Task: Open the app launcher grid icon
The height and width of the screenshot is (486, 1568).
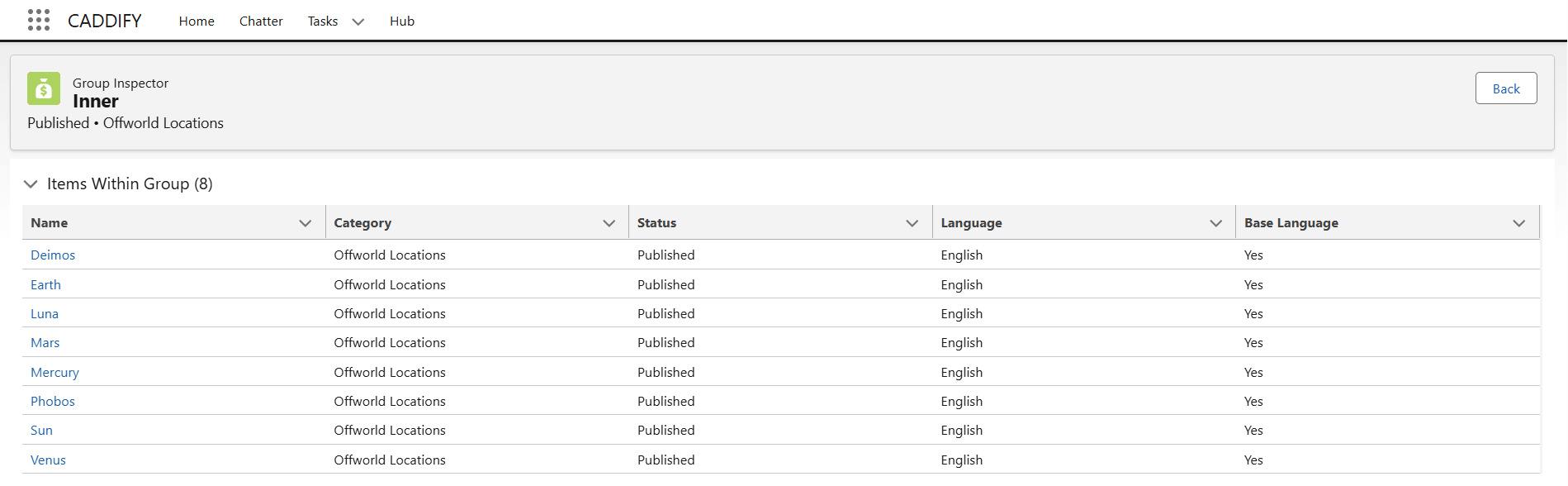Action: (39, 21)
